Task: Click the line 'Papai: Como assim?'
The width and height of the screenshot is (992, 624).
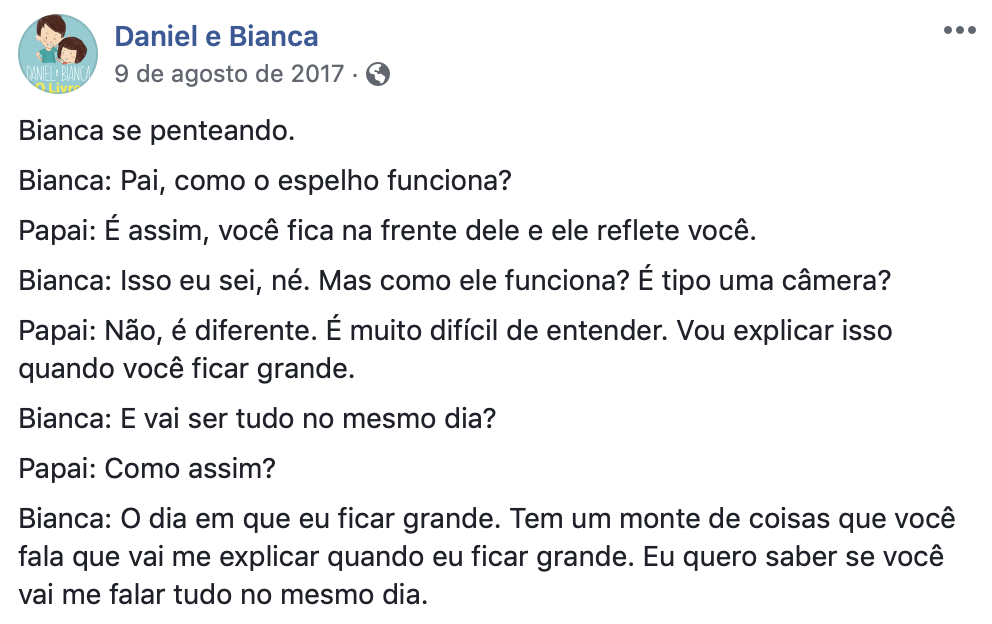Action: (x=147, y=469)
